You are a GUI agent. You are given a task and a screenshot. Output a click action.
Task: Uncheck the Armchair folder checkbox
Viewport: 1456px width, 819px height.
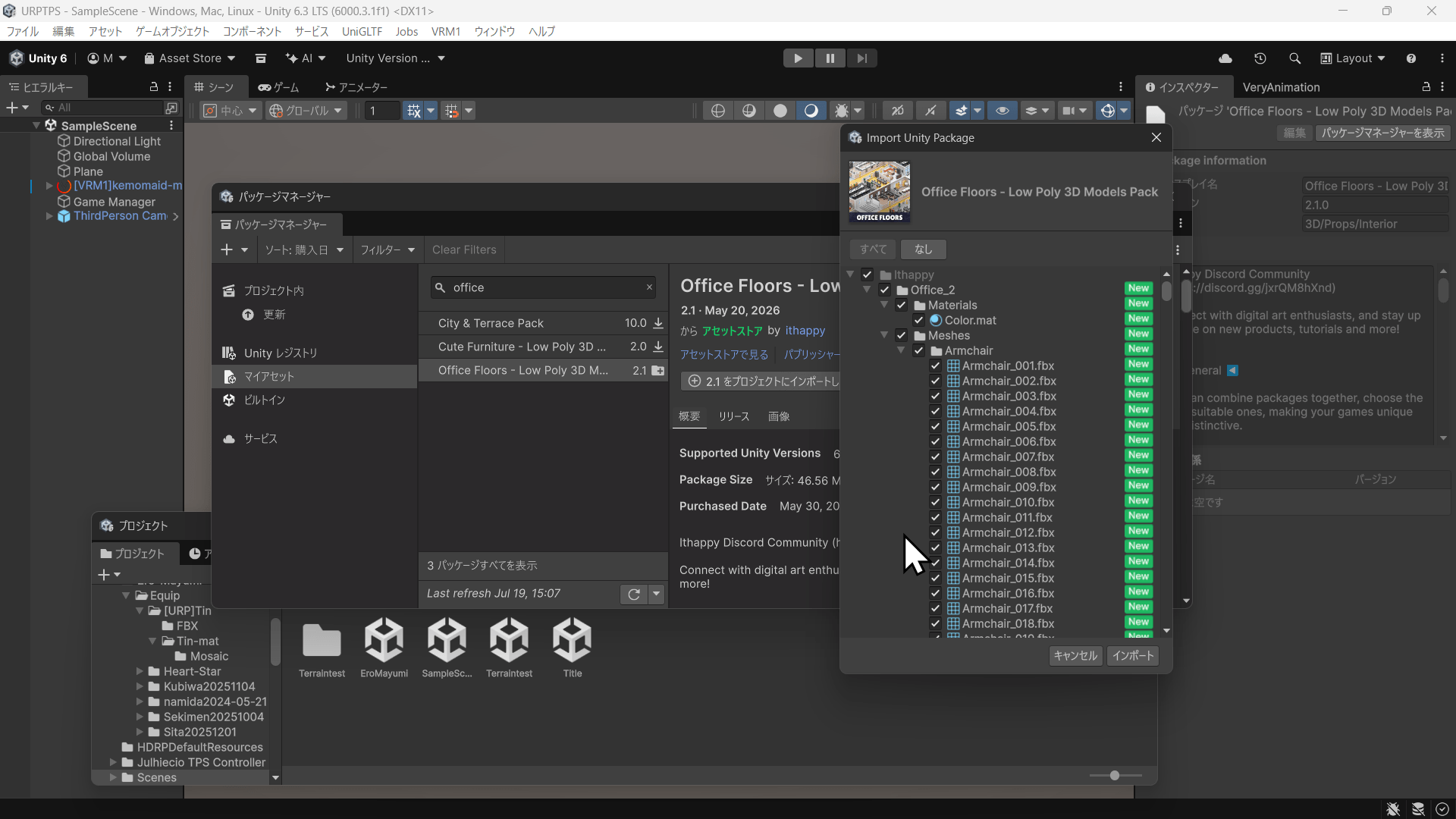[x=918, y=350]
